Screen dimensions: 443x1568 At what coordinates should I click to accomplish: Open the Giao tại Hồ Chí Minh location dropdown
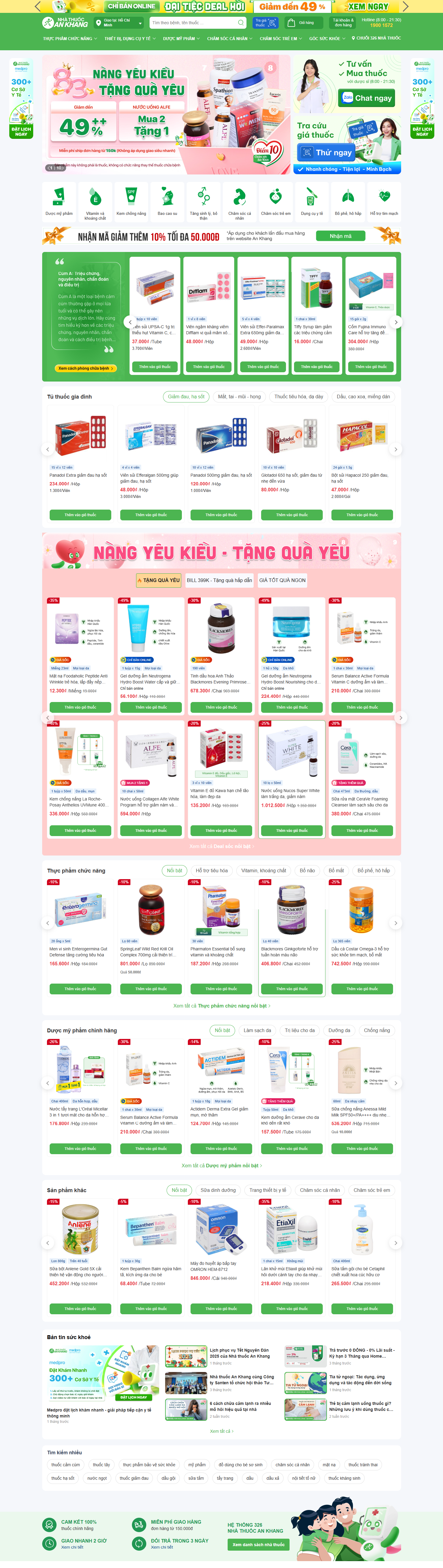(x=119, y=22)
